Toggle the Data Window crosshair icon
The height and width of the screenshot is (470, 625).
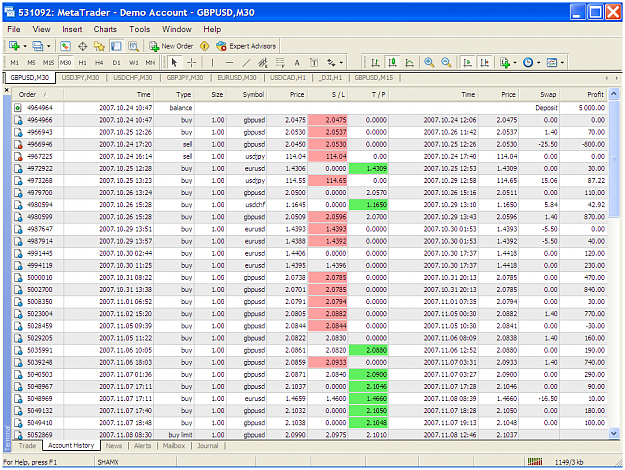(x=83, y=46)
